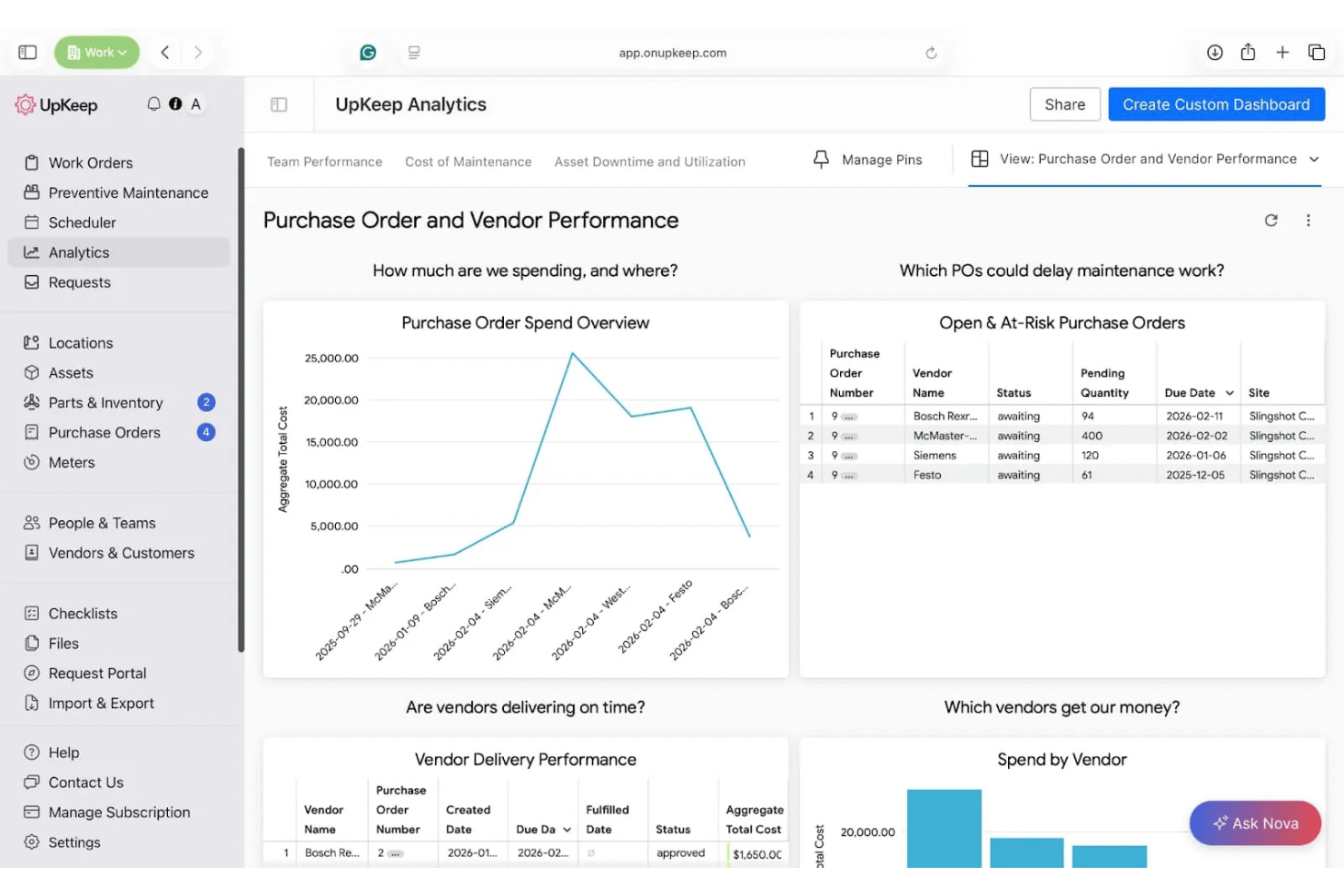Go to Parts & Inventory in sidebar
The image size is (1344, 896).
tap(118, 402)
